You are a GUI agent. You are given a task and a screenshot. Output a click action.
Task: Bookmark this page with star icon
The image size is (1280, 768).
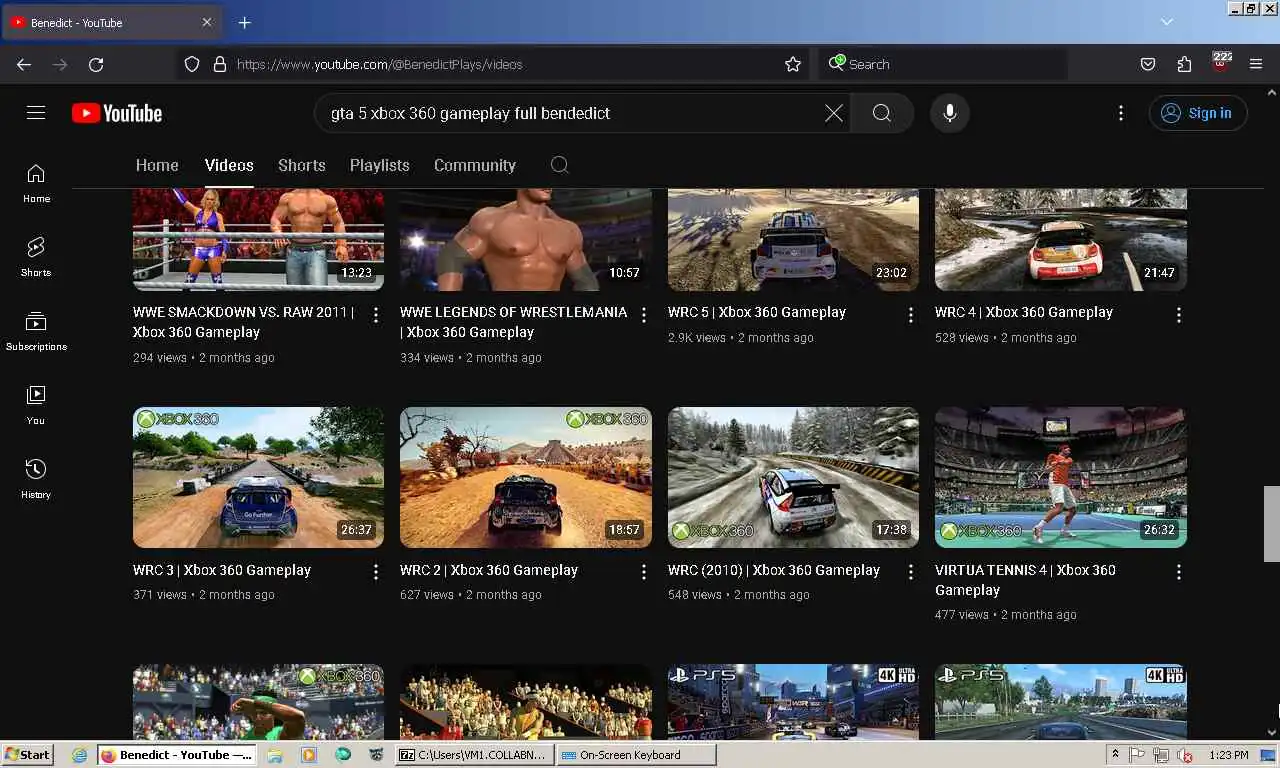[x=793, y=64]
